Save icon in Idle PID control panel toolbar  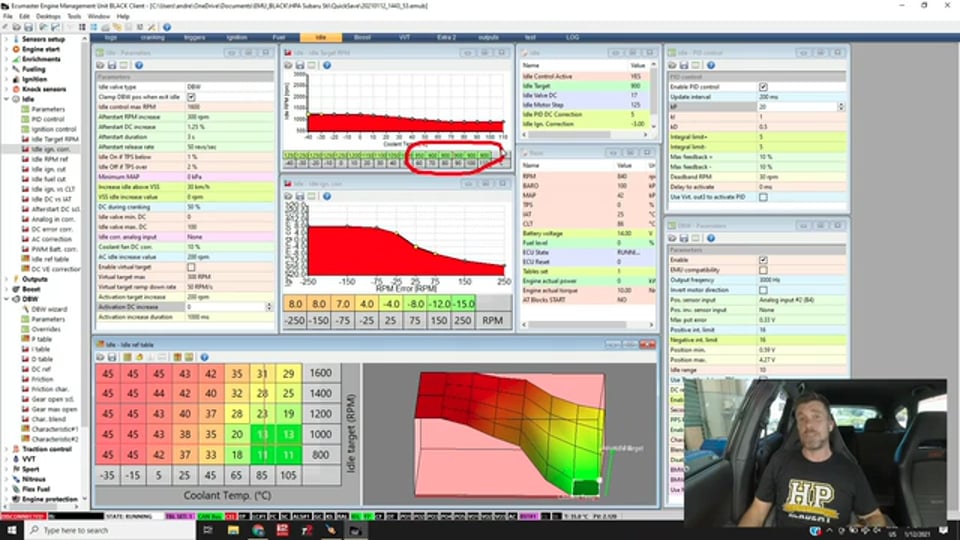[684, 65]
